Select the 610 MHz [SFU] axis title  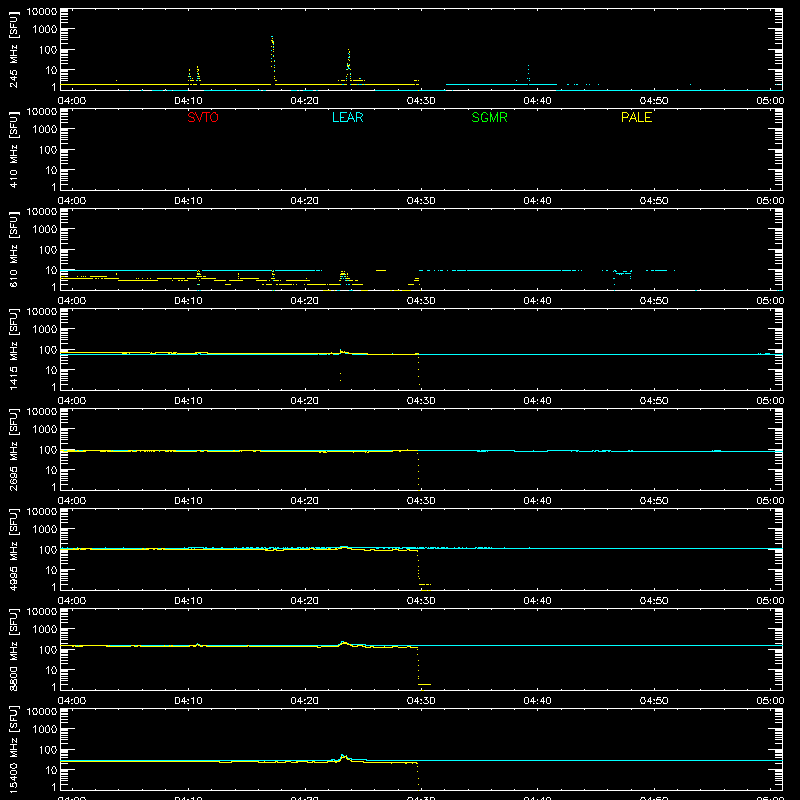coord(13,249)
